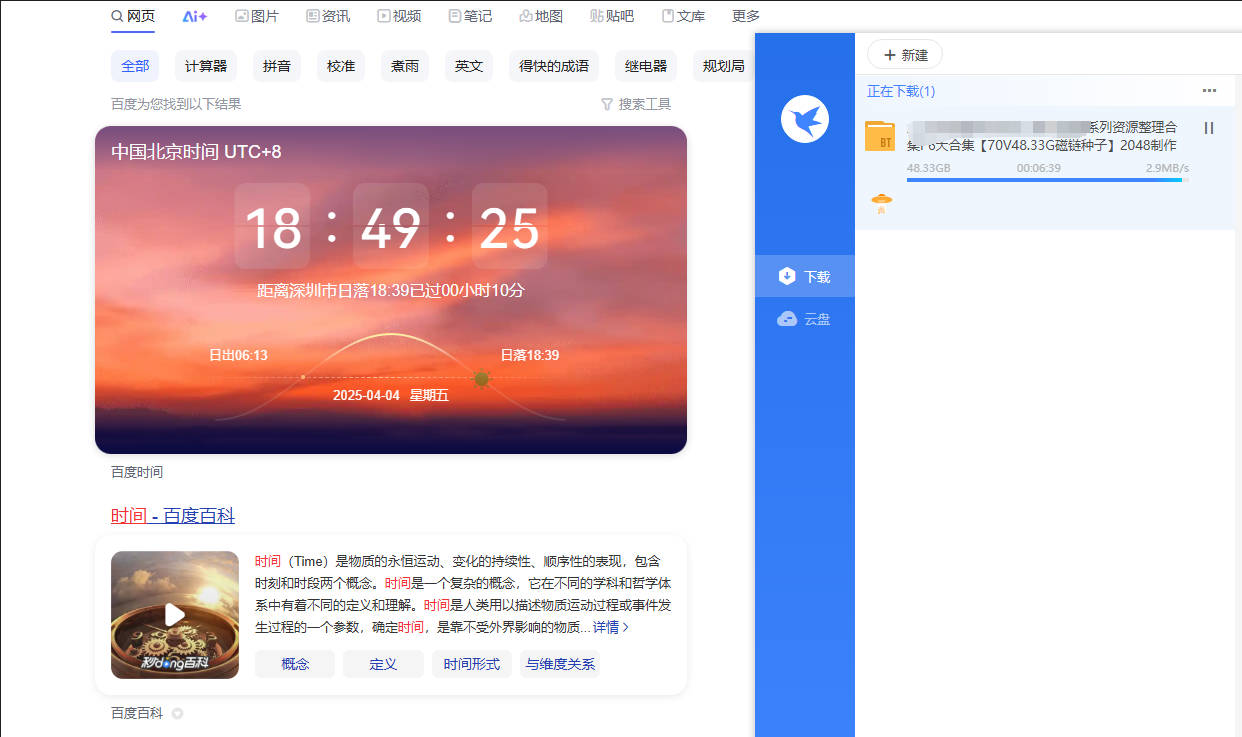Switch to the 视频 search tab

[x=399, y=15]
